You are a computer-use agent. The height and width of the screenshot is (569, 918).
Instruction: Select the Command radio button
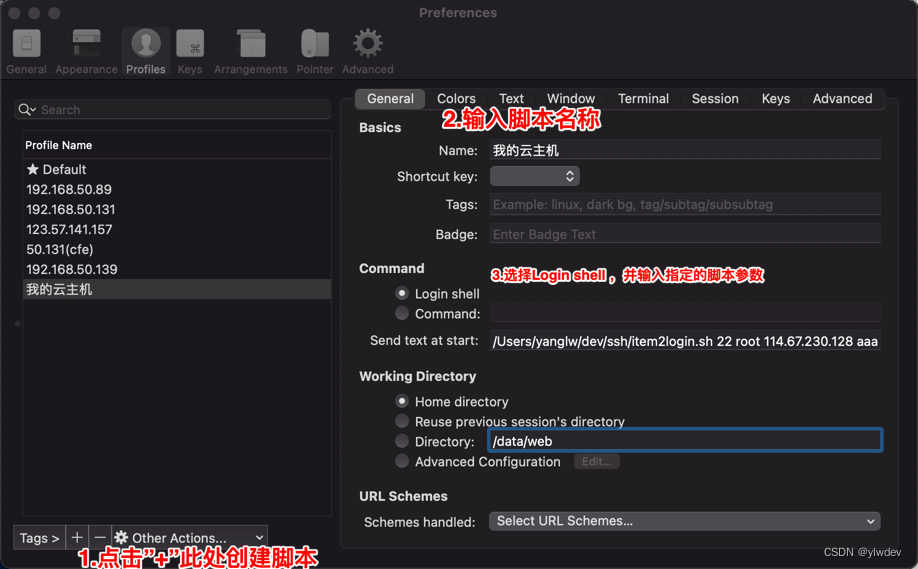pos(402,313)
